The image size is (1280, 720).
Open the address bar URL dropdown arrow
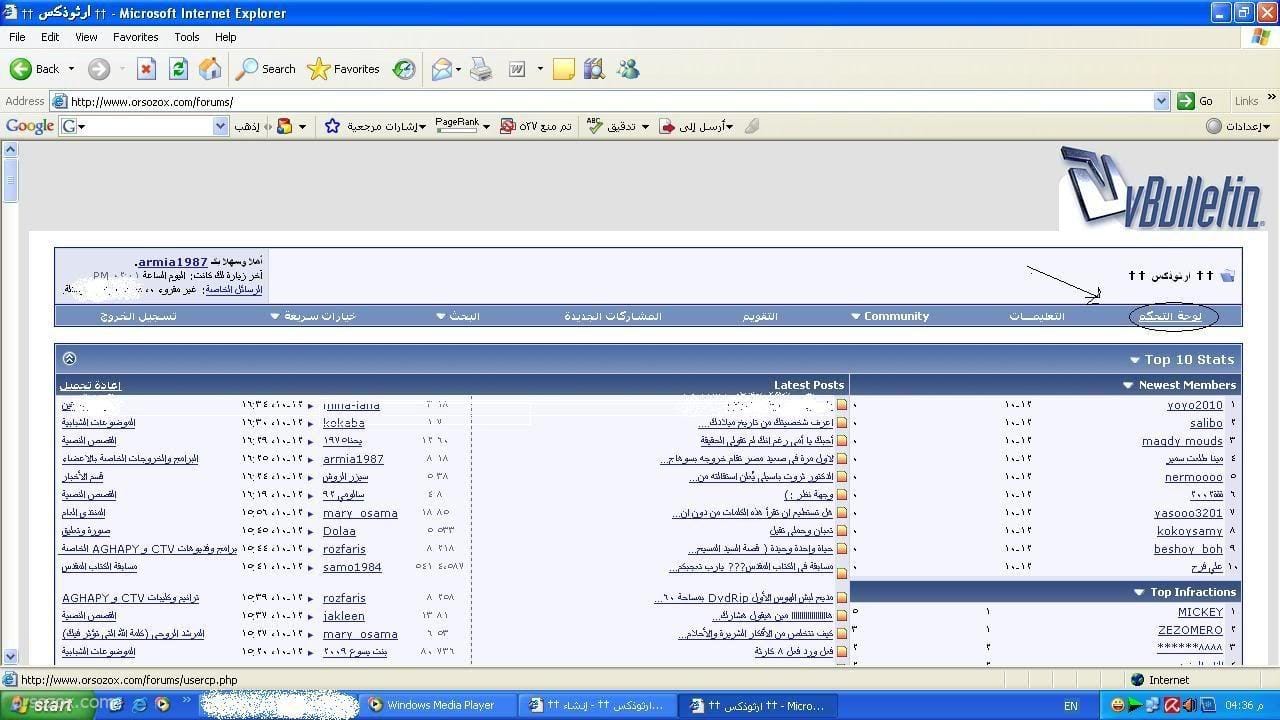pos(1161,101)
